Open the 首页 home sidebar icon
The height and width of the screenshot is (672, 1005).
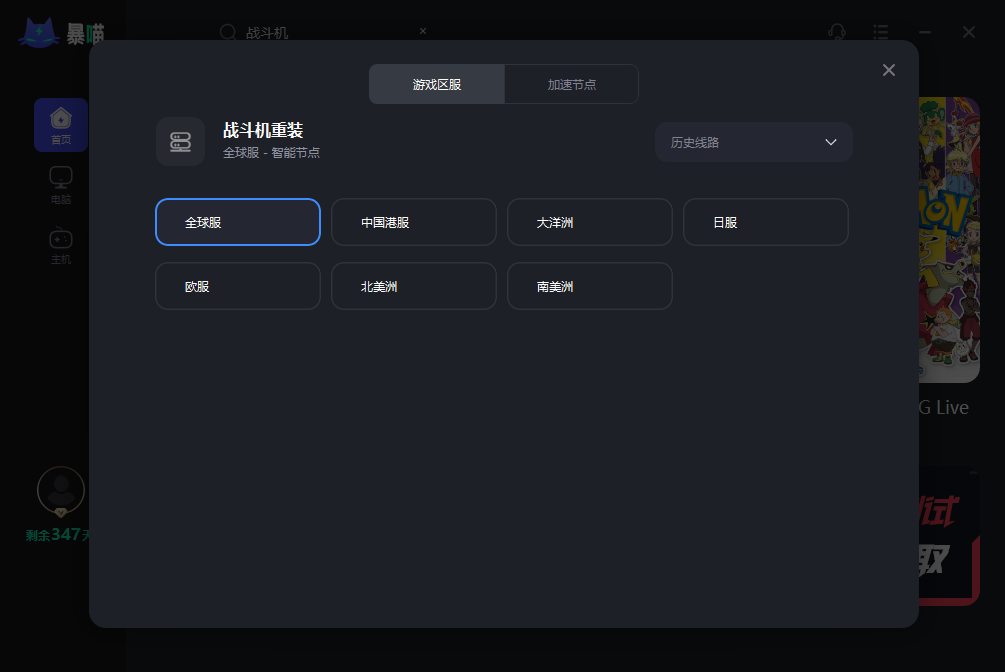click(61, 125)
